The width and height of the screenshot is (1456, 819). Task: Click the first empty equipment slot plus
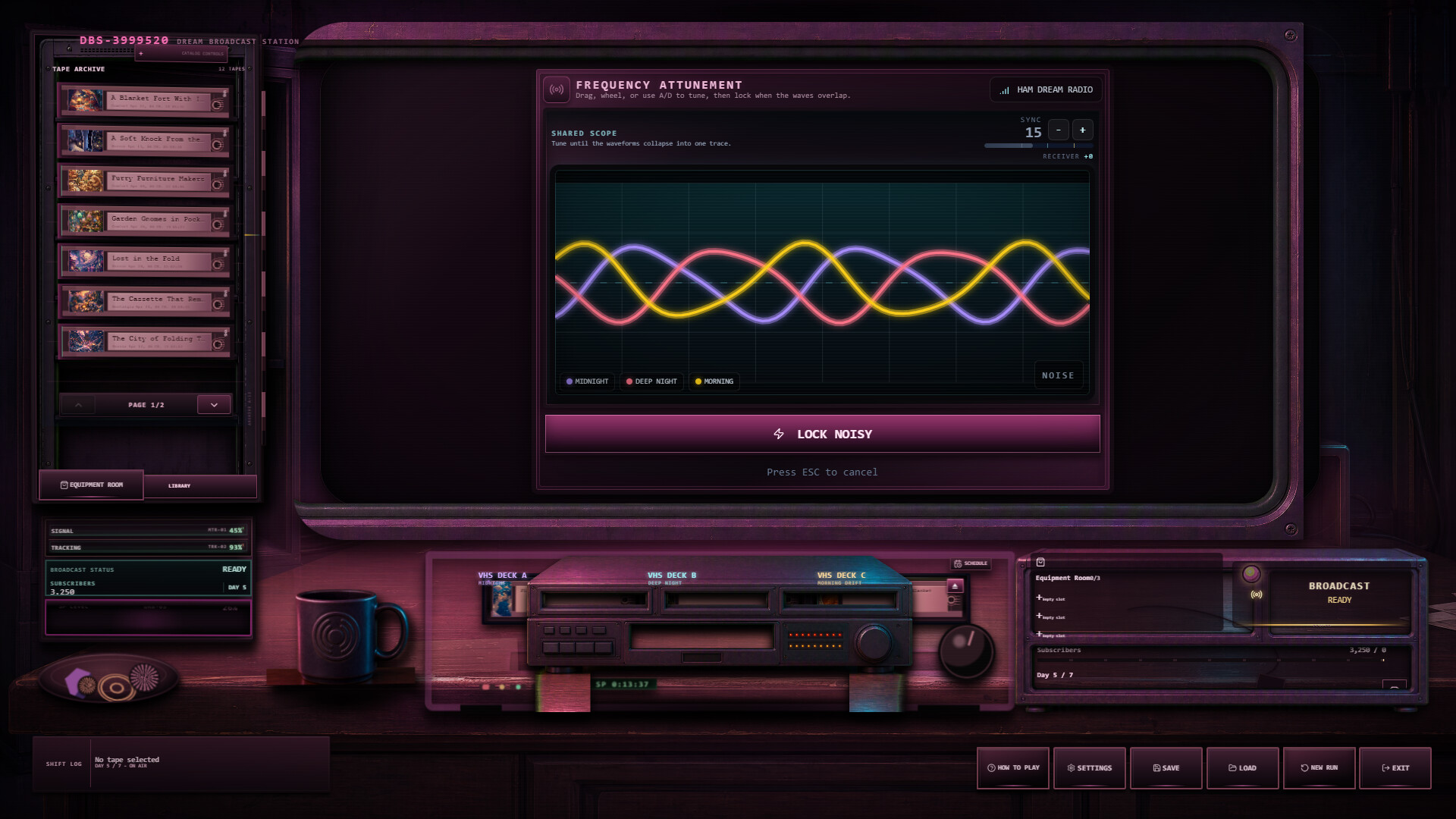[x=1039, y=598]
